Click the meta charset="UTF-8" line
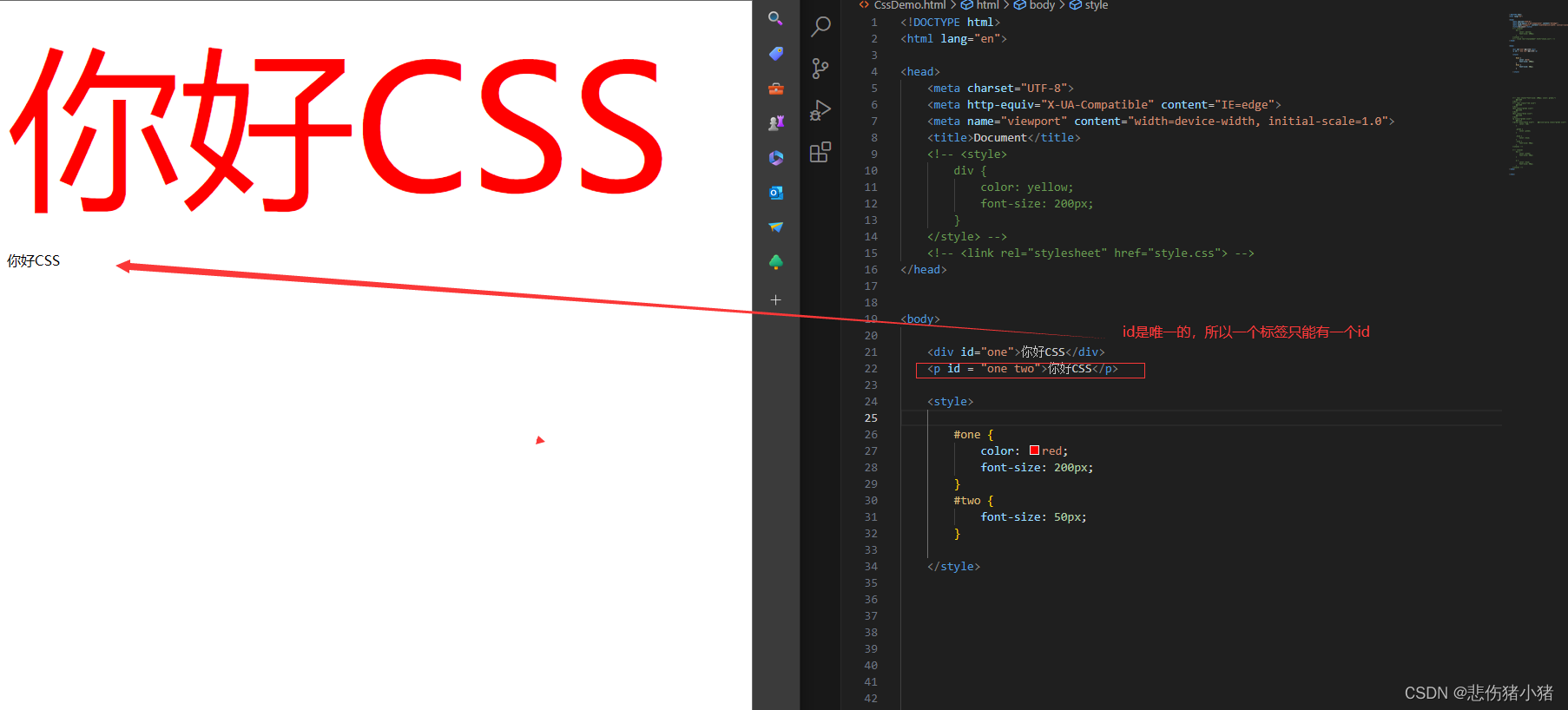Screen dimensions: 1568x710 (x=1000, y=89)
